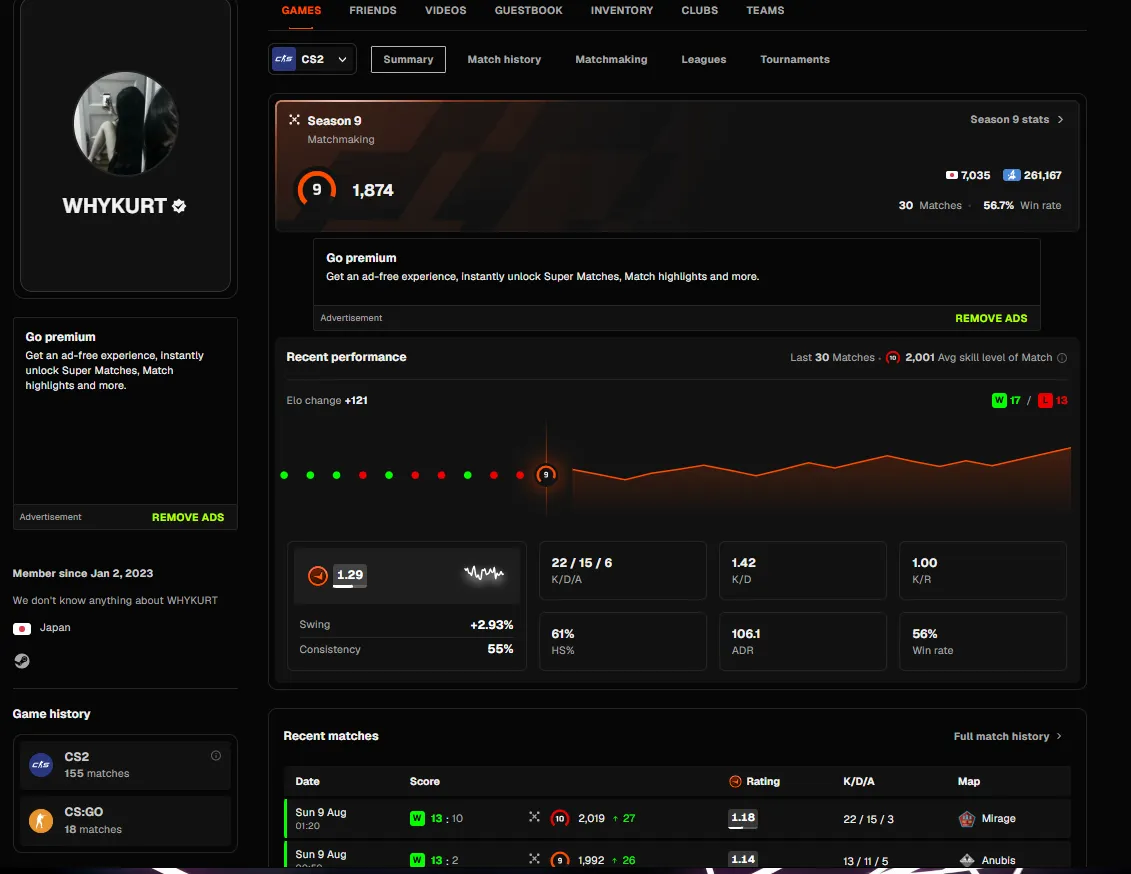Open the VIDEOS tab

pyautogui.click(x=446, y=11)
